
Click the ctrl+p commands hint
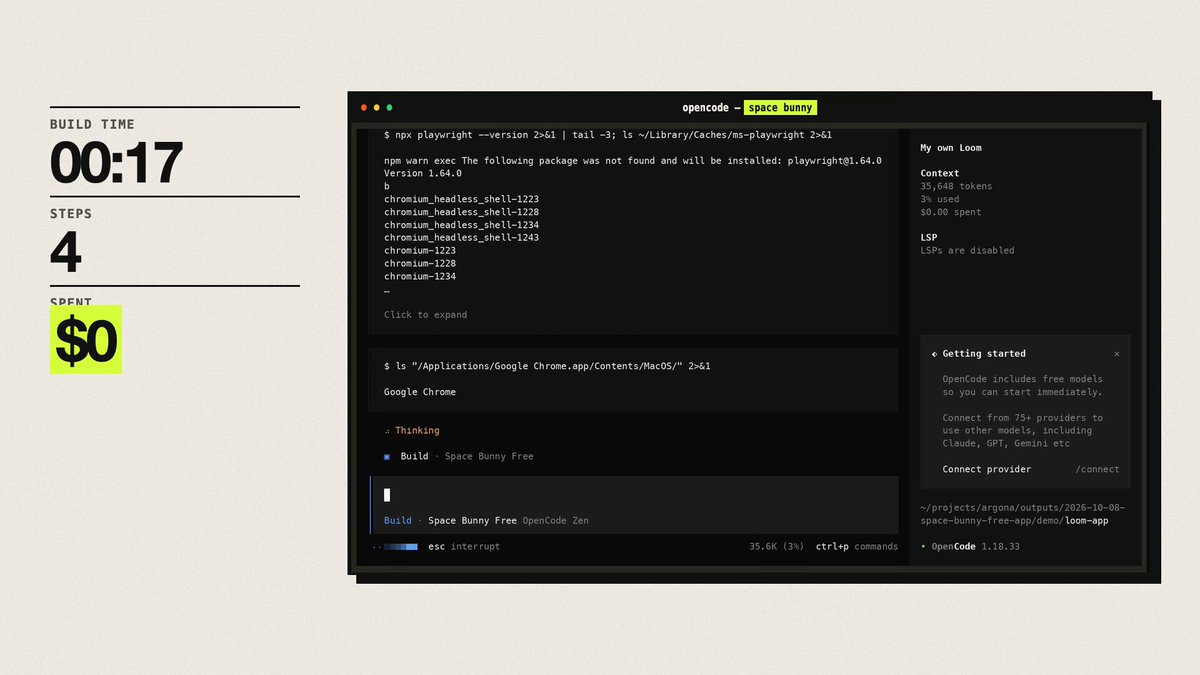857,547
